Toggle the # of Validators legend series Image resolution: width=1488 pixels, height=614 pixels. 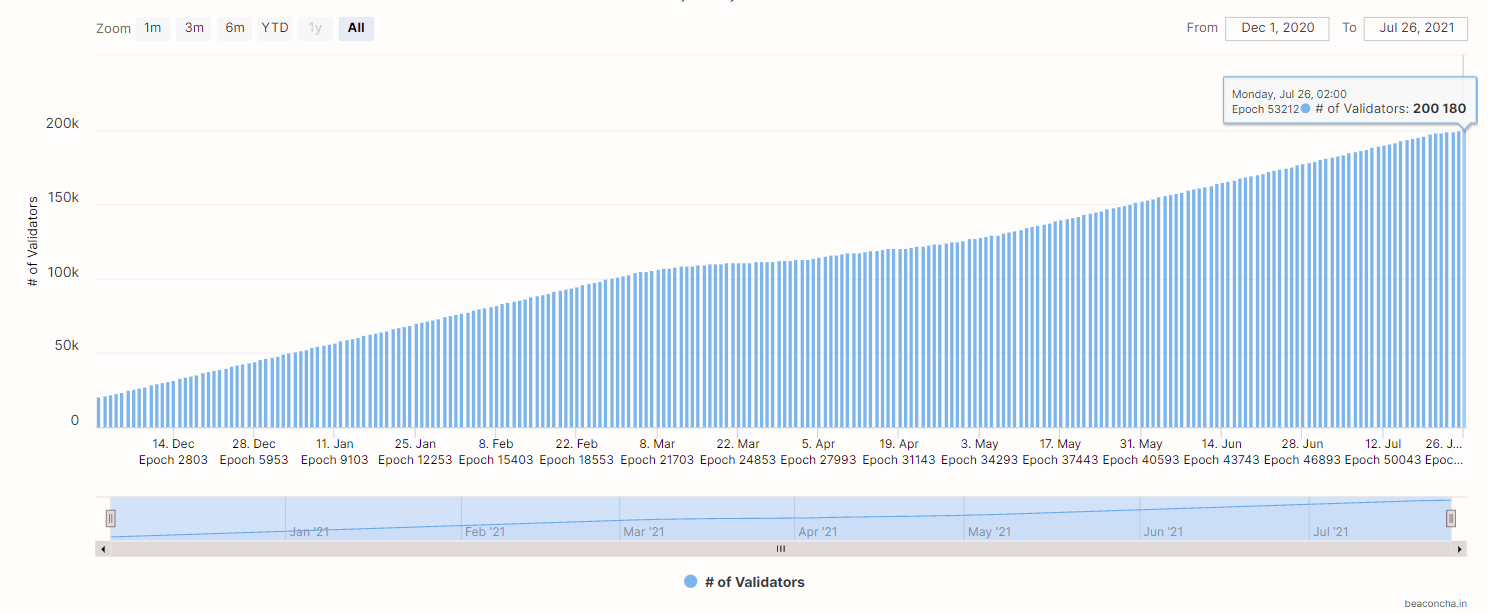[744, 582]
